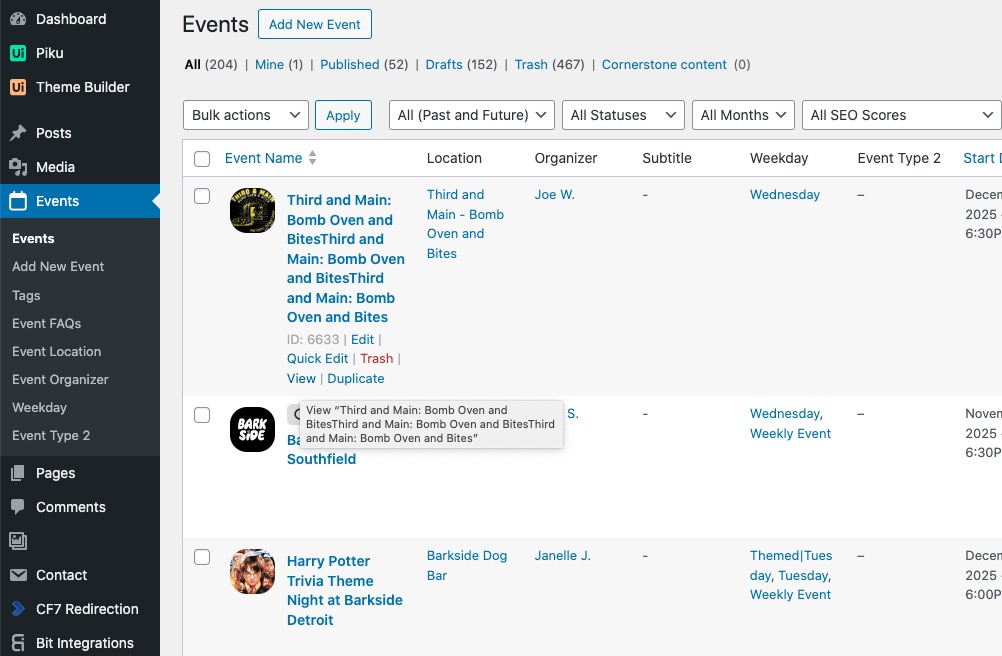
Task: Select the Harry Potter Trivia row checkbox
Action: click(202, 557)
